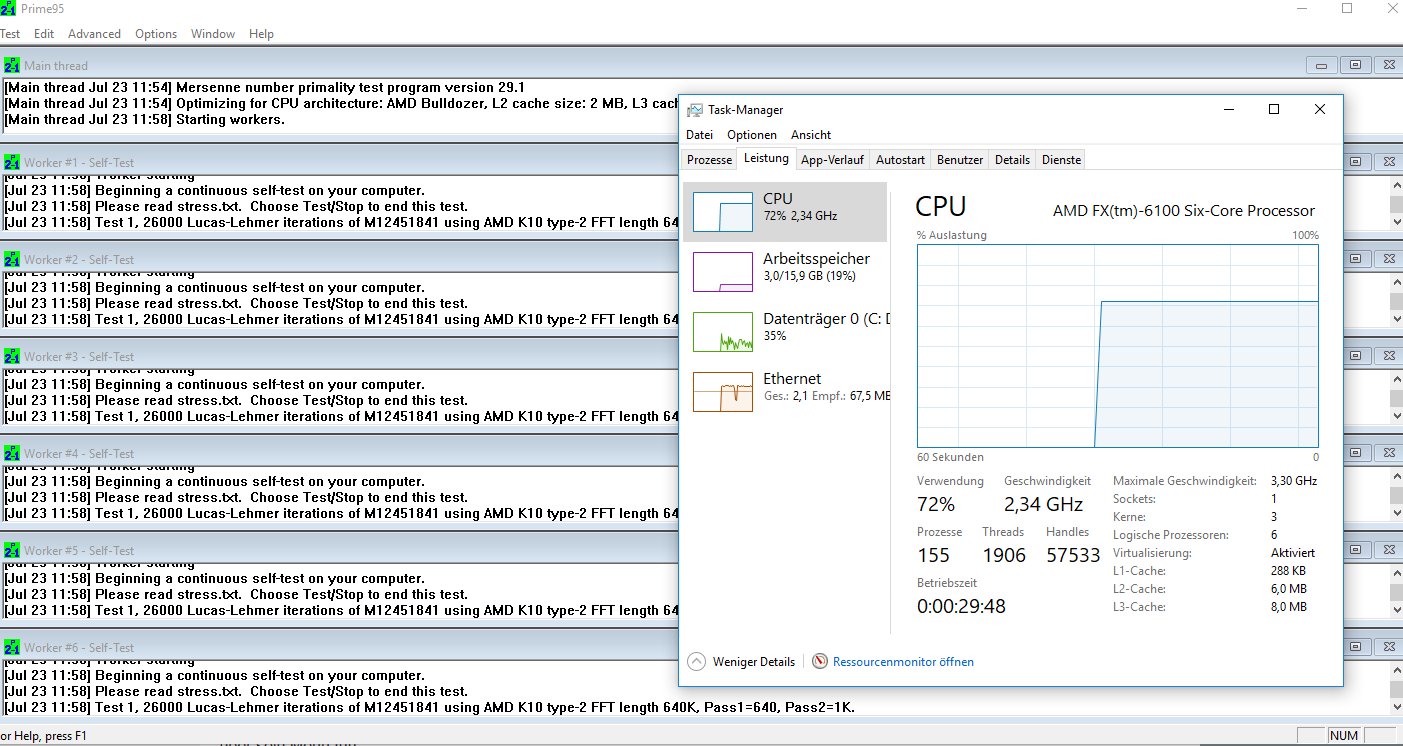This screenshot has height=746, width=1403.
Task: Click the Worker #6 window icon
Action: 11,647
